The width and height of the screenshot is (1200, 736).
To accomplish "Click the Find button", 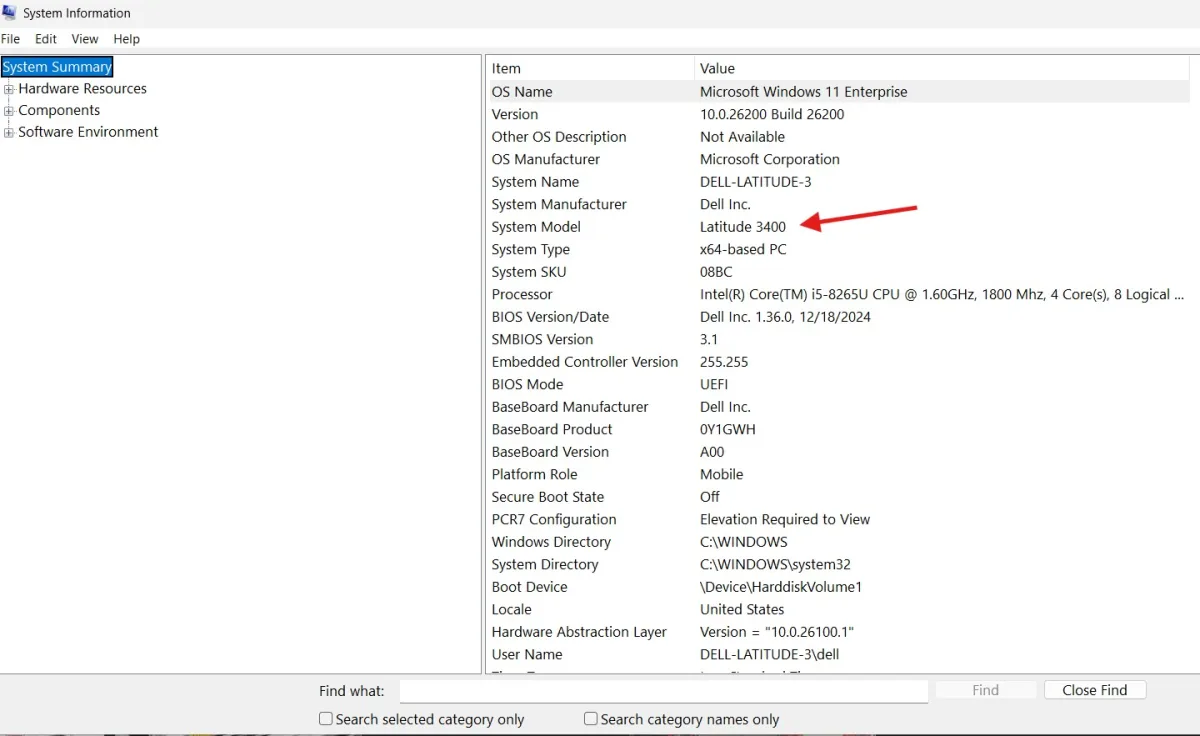I will click(986, 690).
